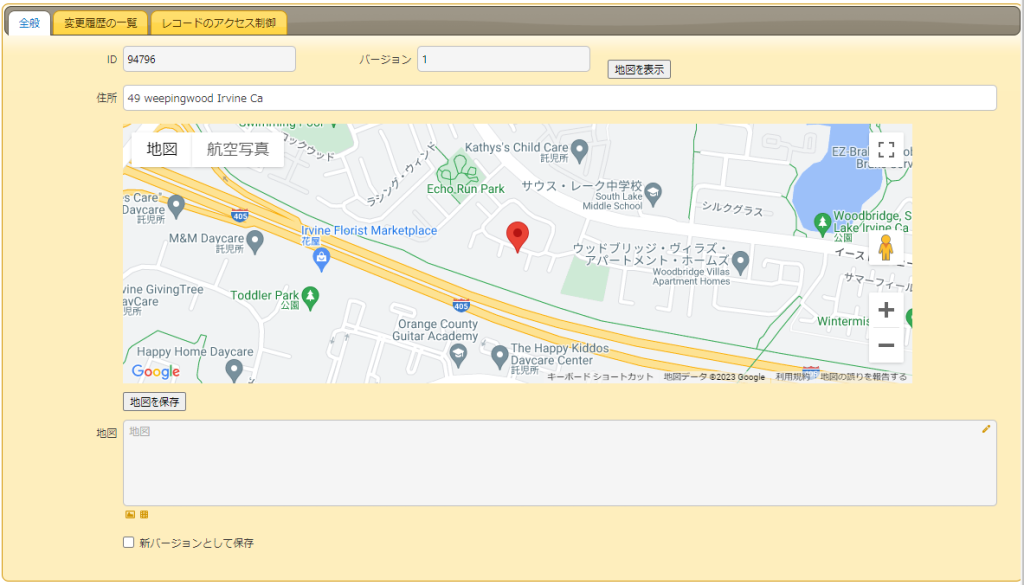
Task: Enable 新バージョンとして保存 checkbox
Action: tap(129, 543)
